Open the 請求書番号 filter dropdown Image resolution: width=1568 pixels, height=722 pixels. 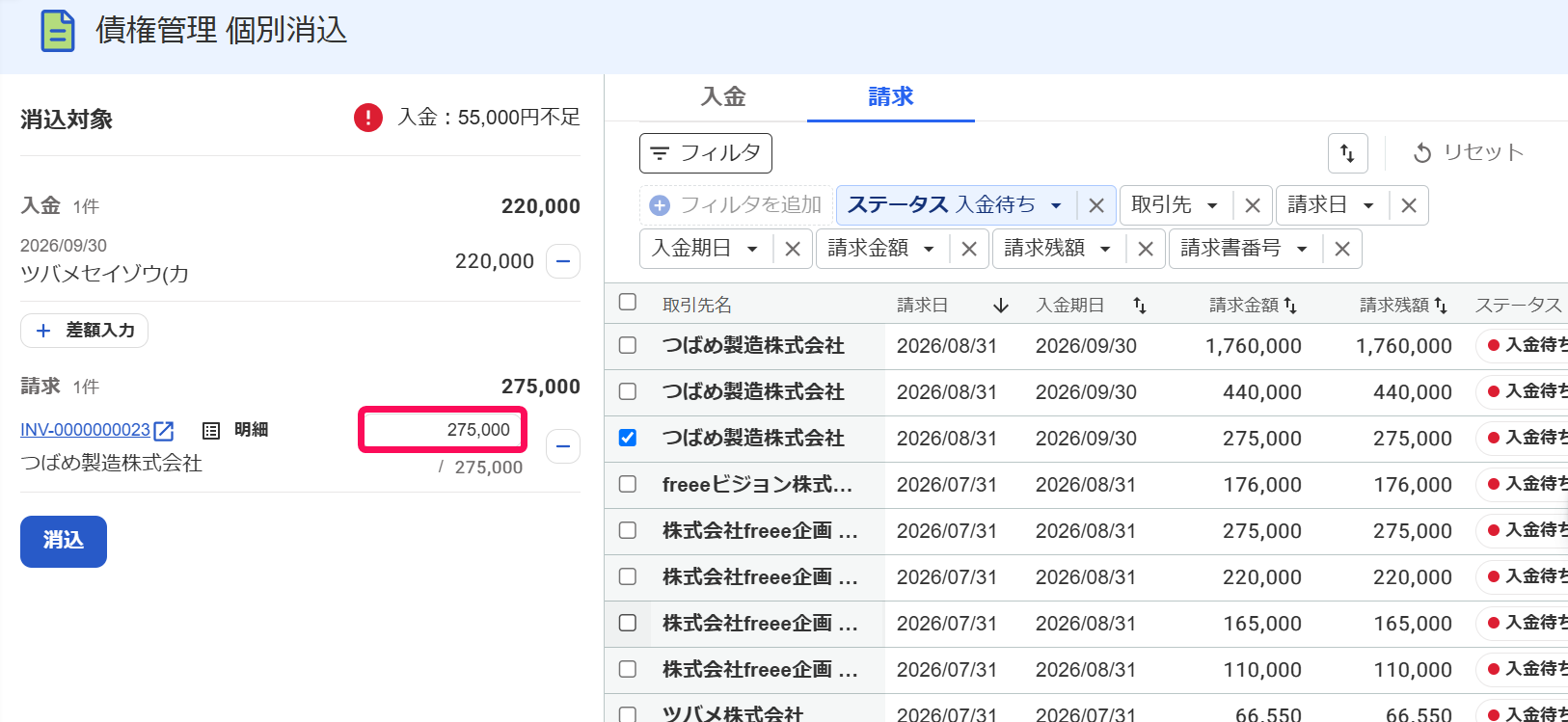point(1244,249)
